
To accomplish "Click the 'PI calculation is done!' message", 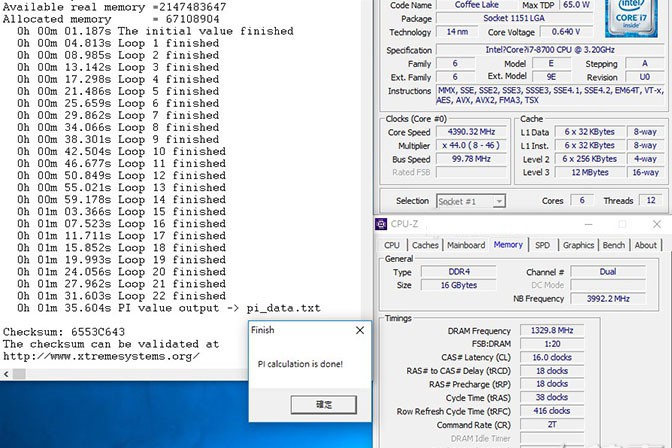I will tap(300, 364).
